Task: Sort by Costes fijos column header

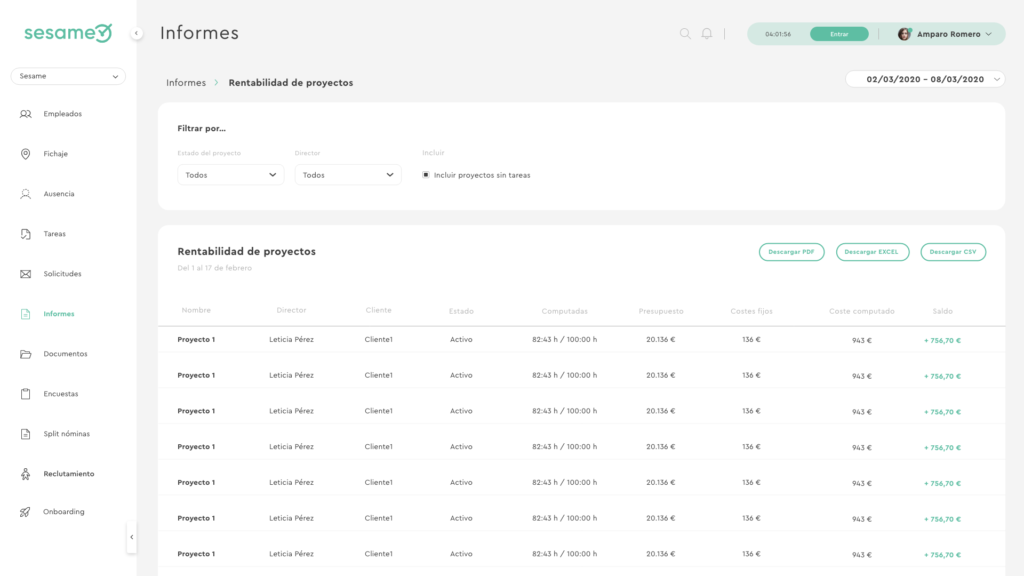Action: coord(752,312)
